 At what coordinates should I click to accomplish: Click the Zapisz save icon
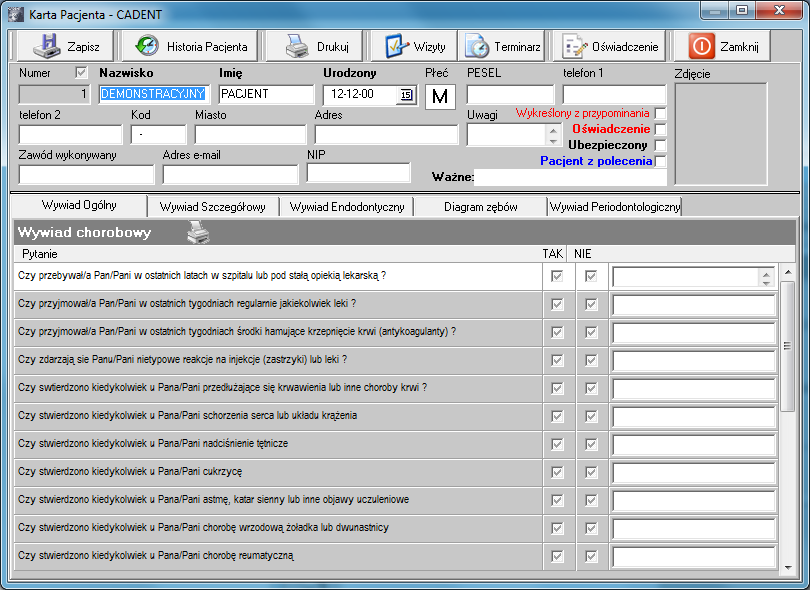[47, 46]
